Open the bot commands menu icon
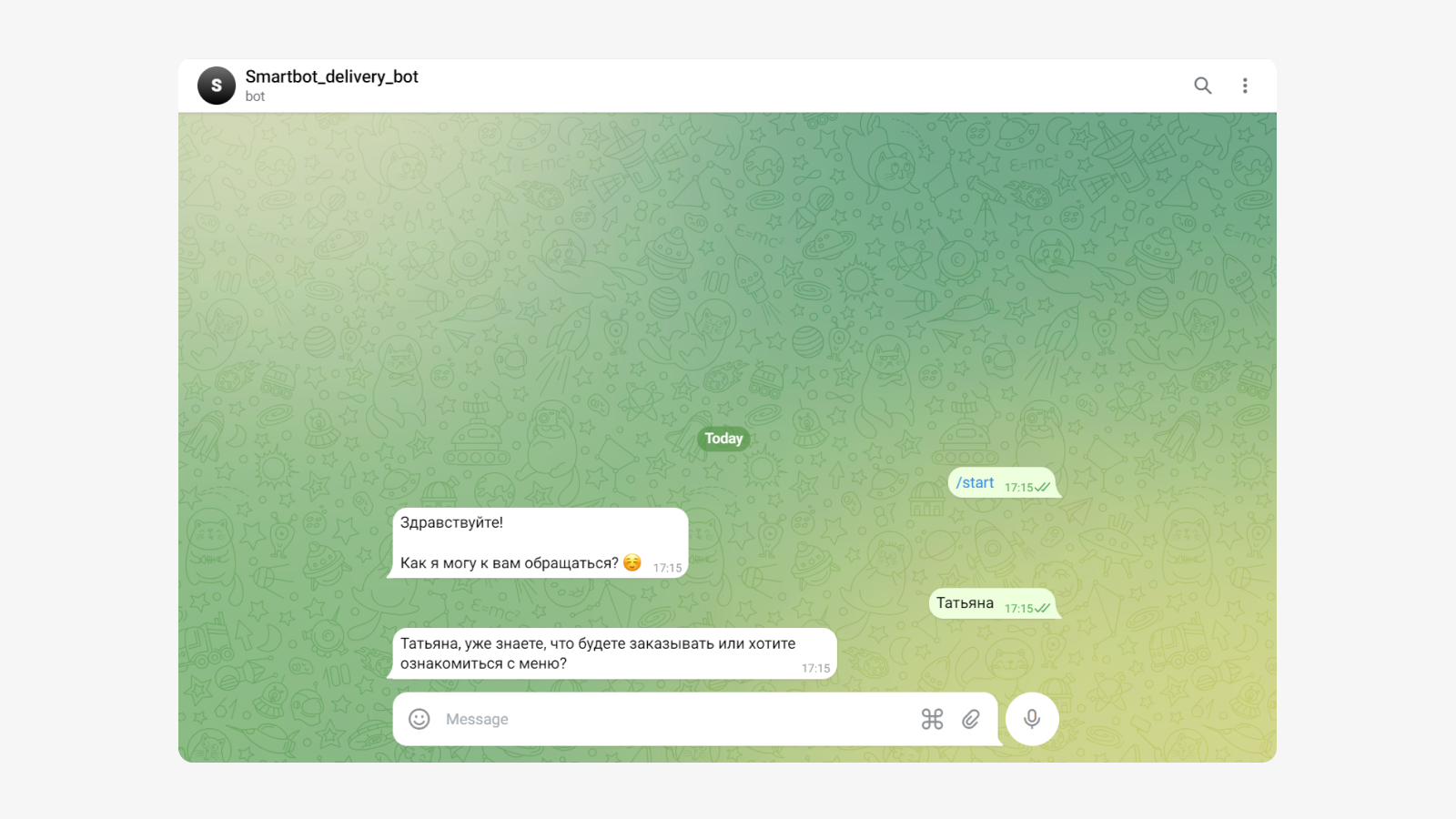Viewport: 1456px width, 819px height. click(x=932, y=719)
